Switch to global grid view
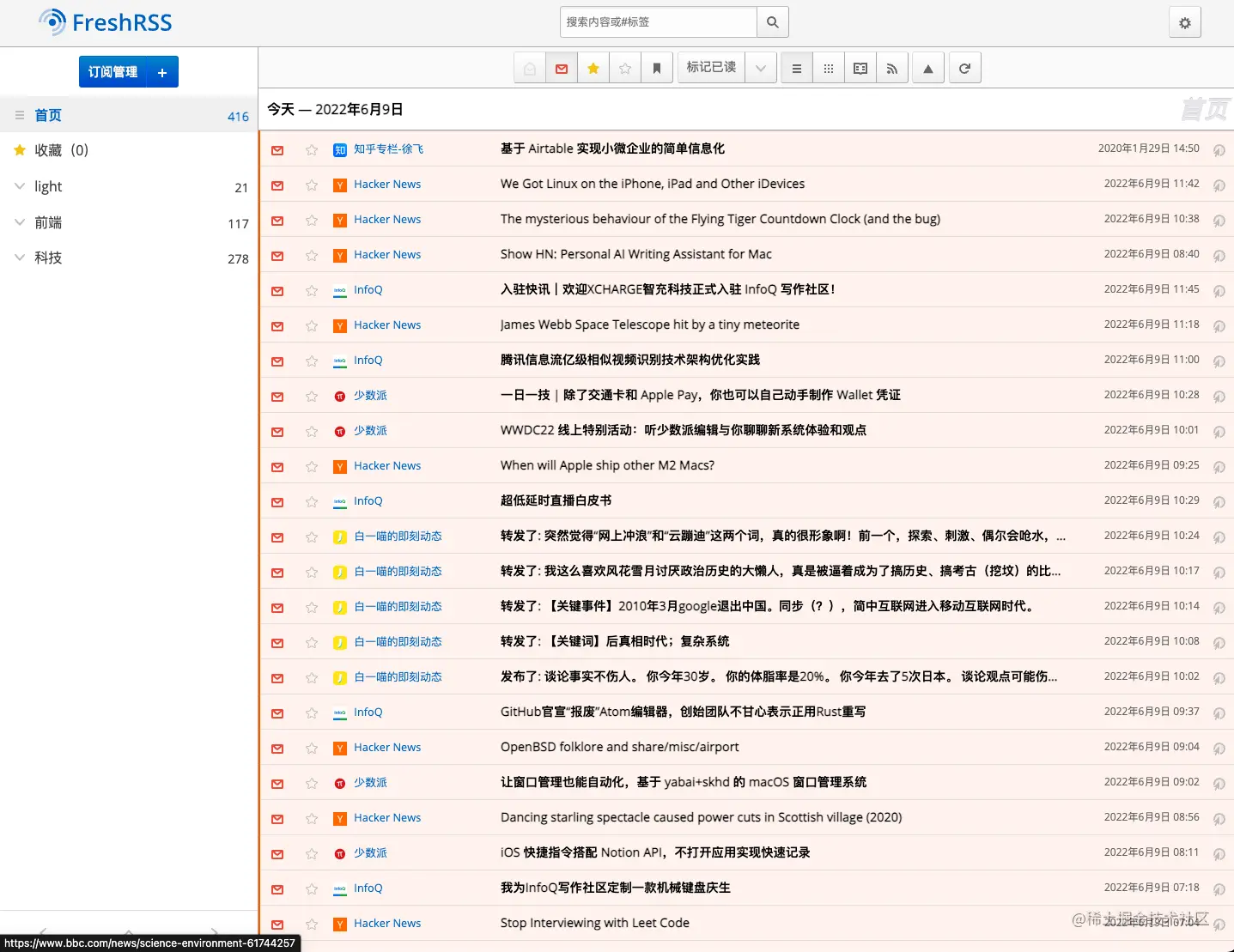This screenshot has width=1234, height=952. pos(829,69)
